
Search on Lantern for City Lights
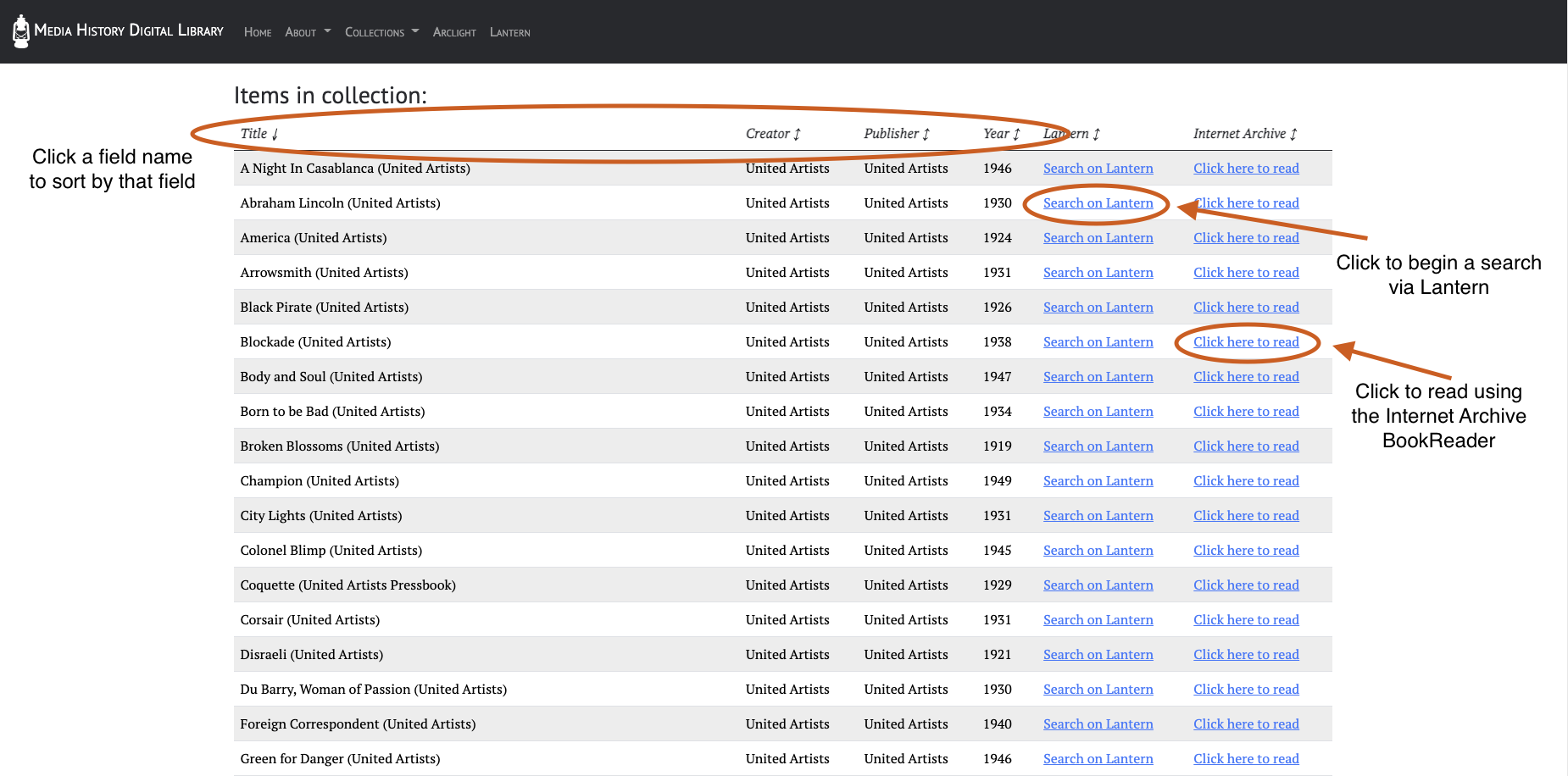tap(1098, 516)
